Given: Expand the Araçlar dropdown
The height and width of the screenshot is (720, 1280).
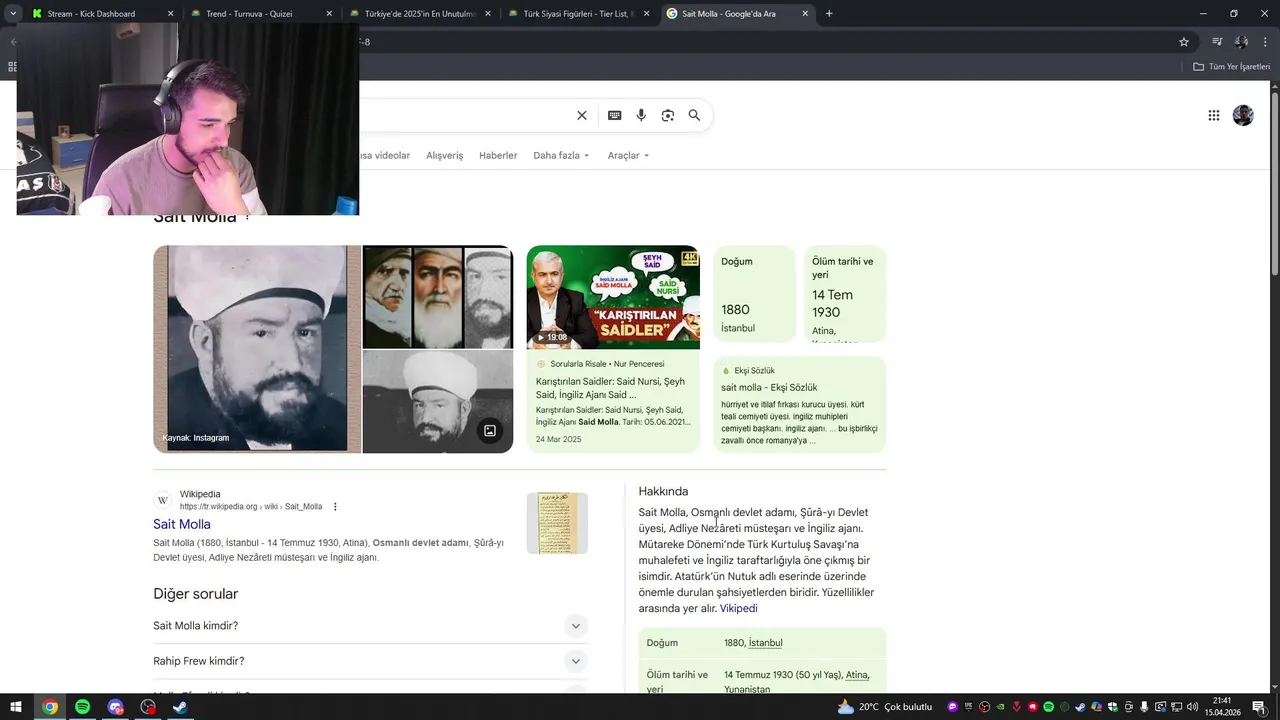Looking at the screenshot, I should click(x=629, y=156).
